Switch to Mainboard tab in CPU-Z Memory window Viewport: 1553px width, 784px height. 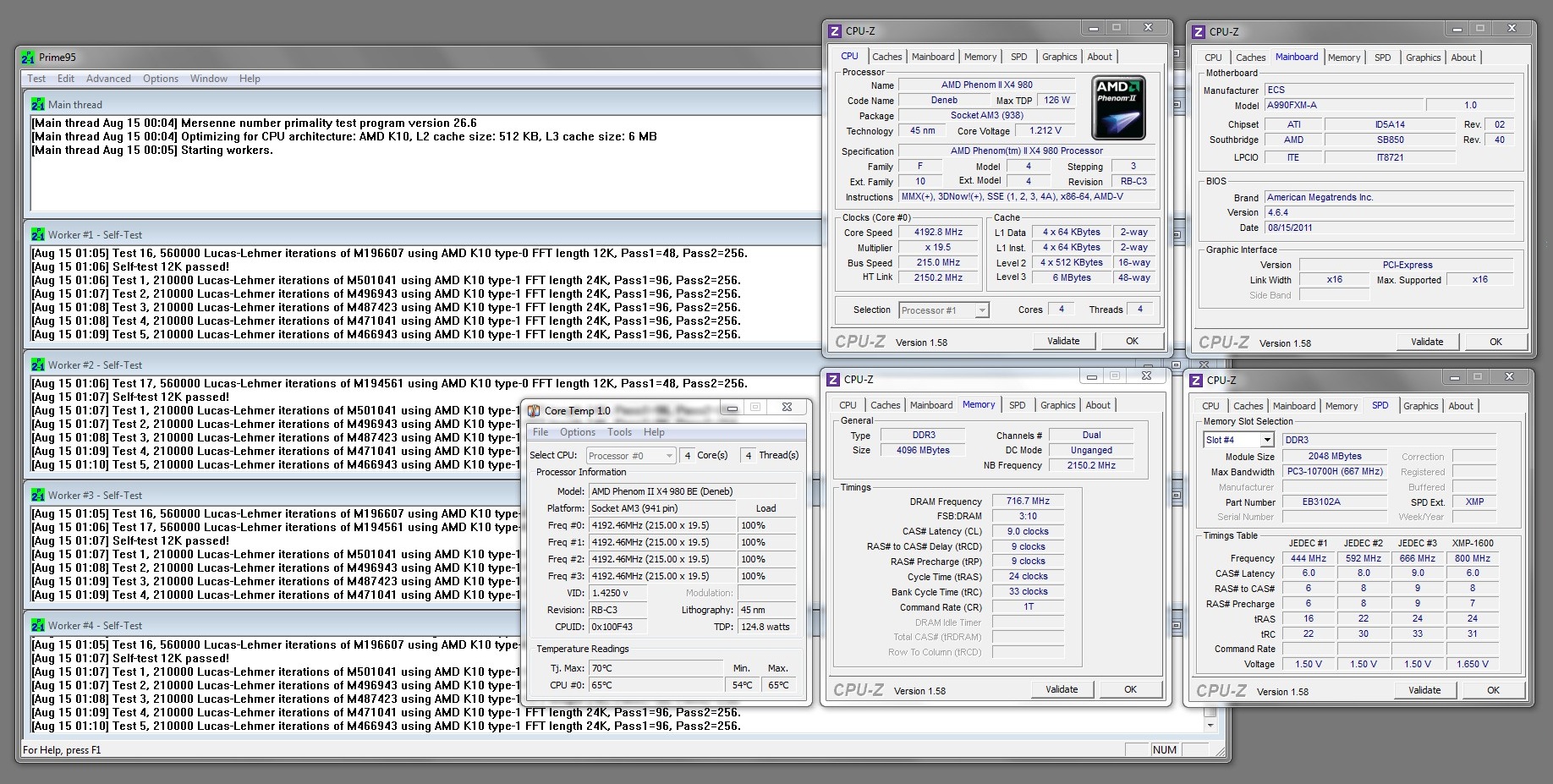931,405
